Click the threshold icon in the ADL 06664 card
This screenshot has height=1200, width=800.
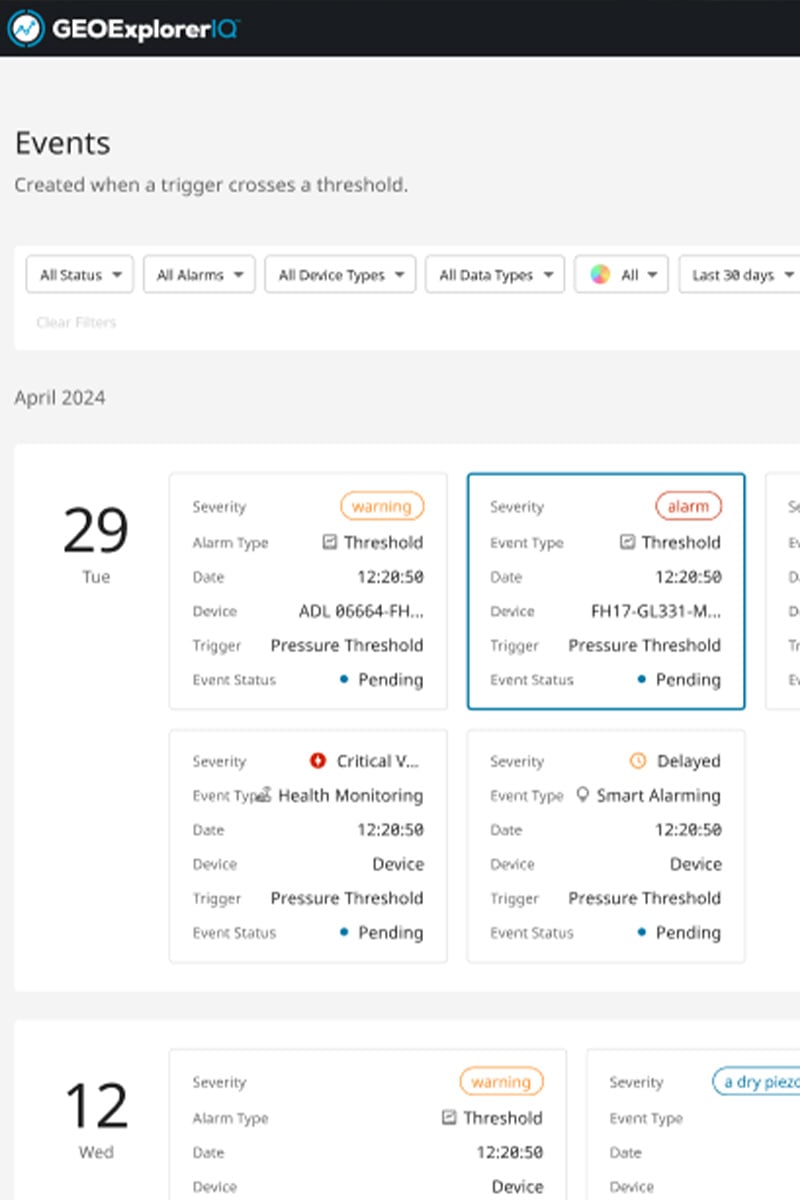[x=330, y=542]
